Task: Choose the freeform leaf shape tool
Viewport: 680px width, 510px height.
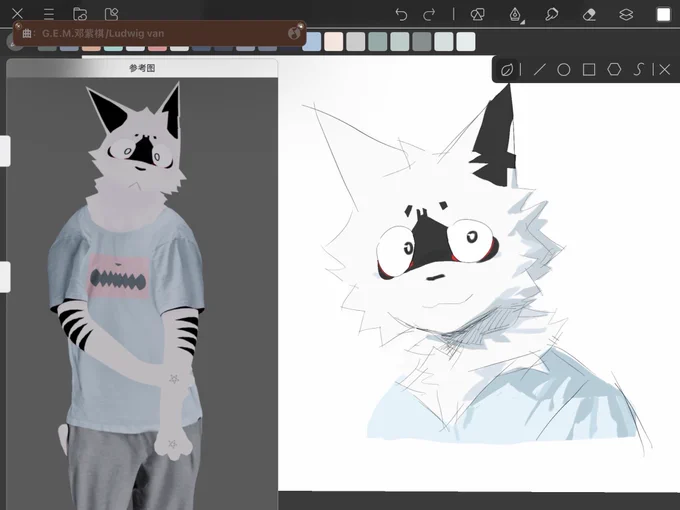Action: pyautogui.click(x=507, y=69)
